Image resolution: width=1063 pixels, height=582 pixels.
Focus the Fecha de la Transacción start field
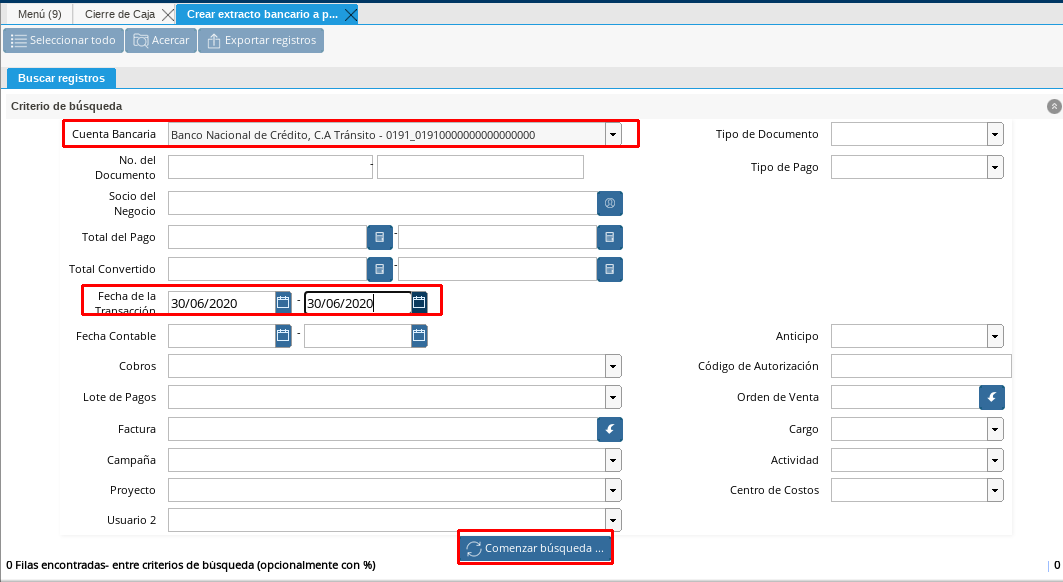click(222, 303)
